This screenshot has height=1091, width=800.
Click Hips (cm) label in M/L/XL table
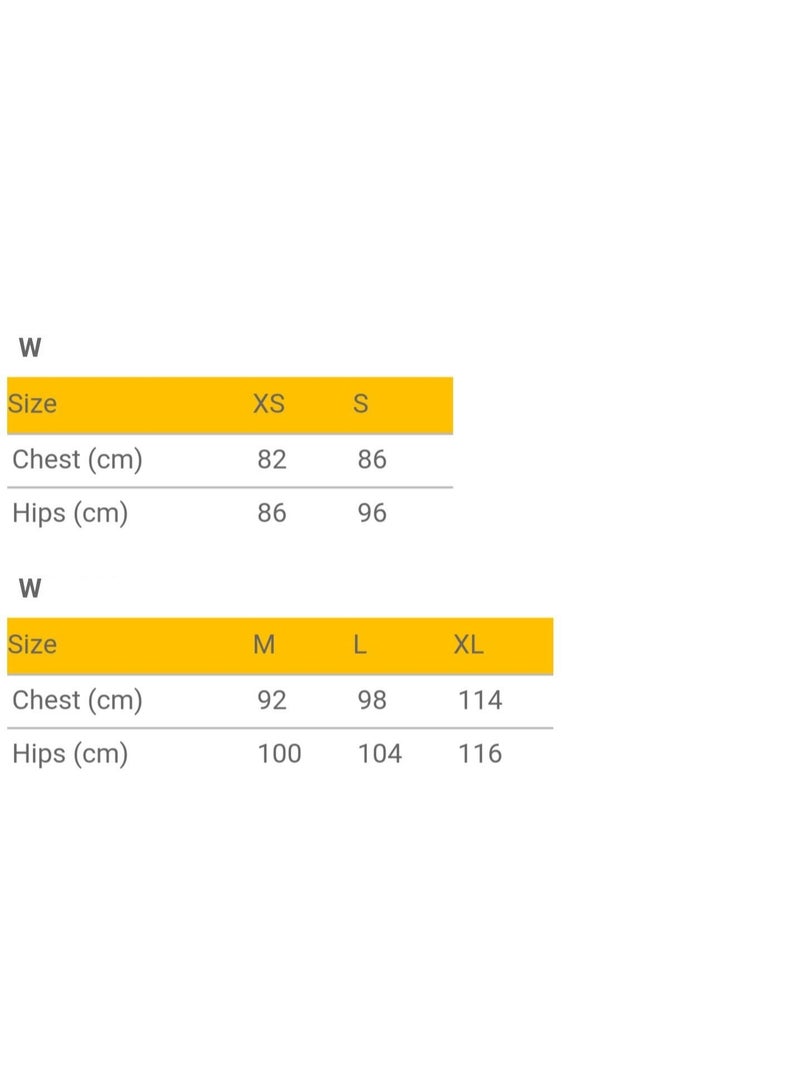70,754
